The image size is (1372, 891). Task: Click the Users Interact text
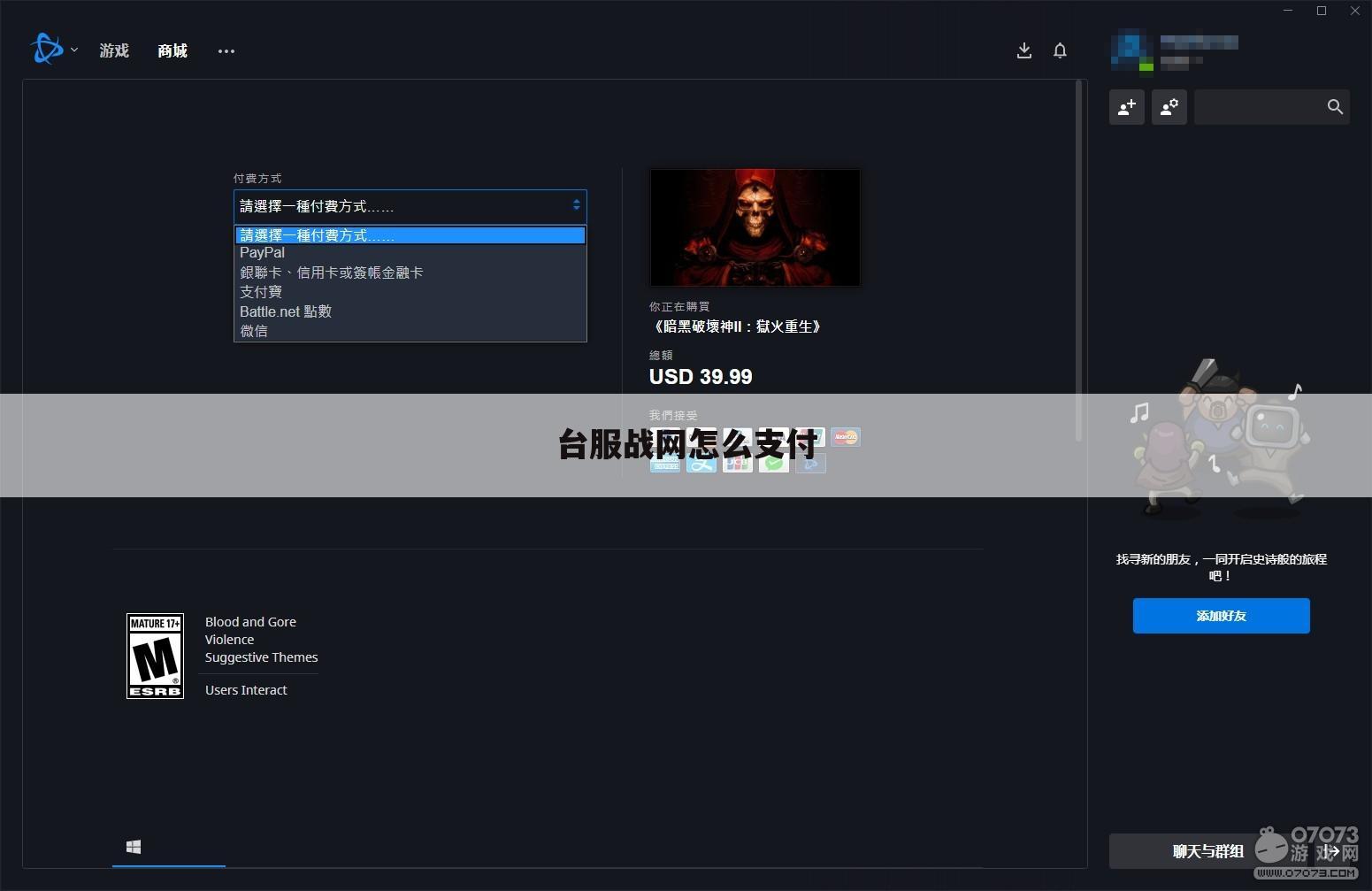pyautogui.click(x=246, y=690)
